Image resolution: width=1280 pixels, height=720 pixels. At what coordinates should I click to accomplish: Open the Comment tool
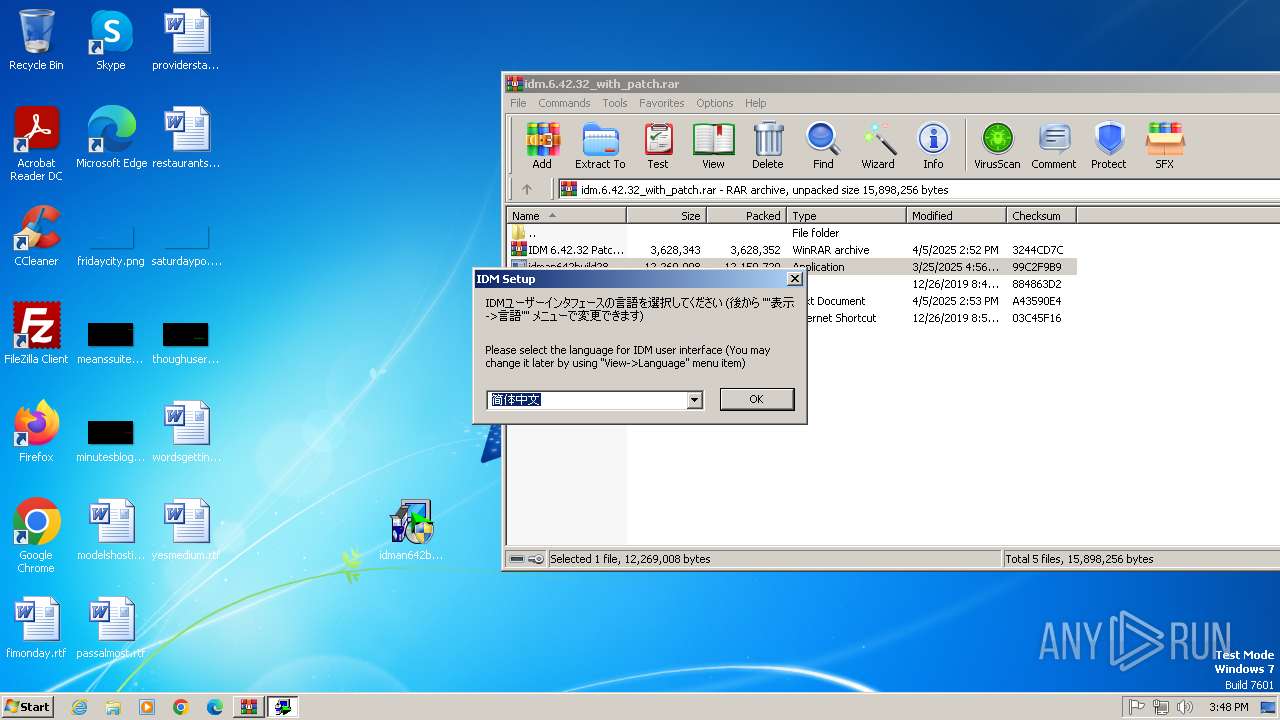(x=1054, y=146)
